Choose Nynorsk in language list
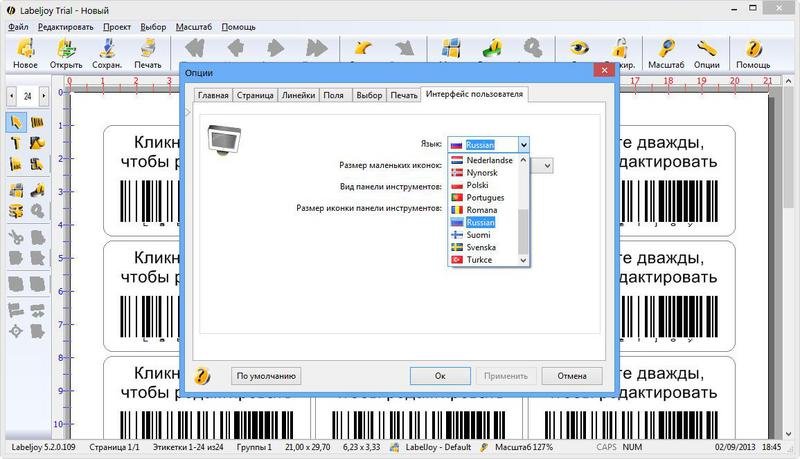800x459 pixels. 484,172
